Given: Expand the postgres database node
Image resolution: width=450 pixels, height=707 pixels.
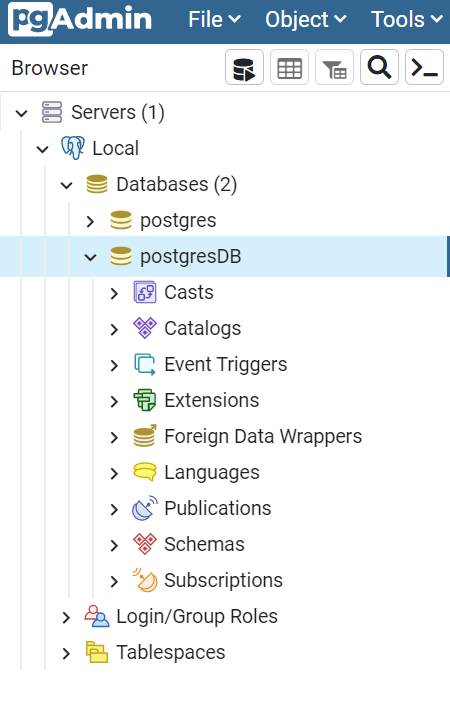Looking at the screenshot, I should coord(90,221).
